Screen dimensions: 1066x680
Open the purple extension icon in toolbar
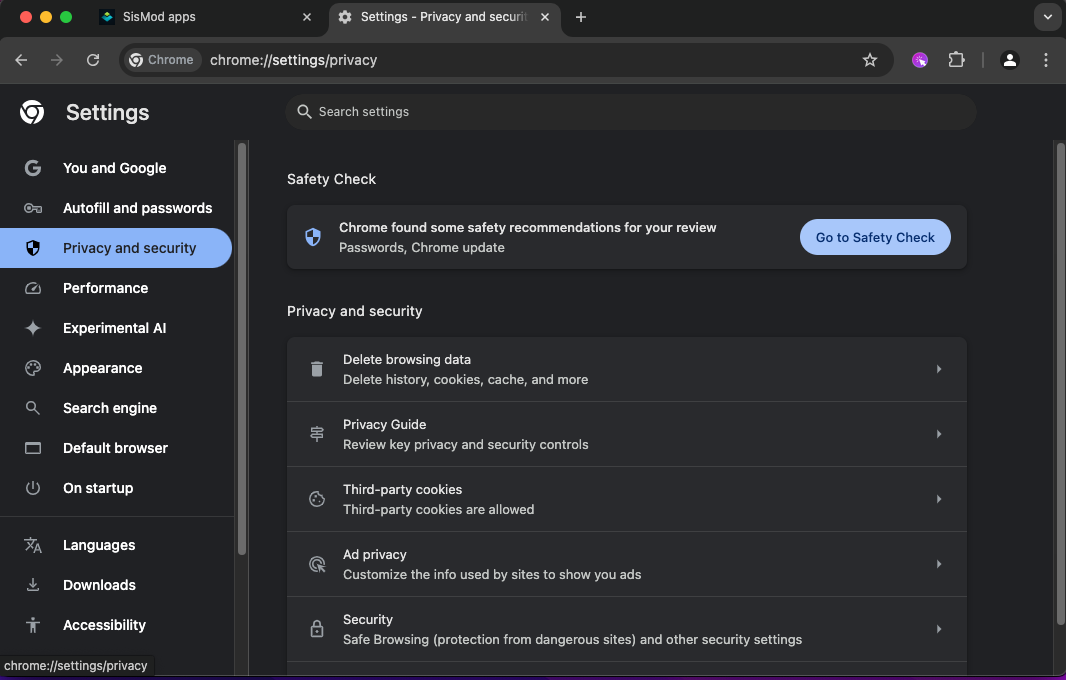click(x=920, y=60)
